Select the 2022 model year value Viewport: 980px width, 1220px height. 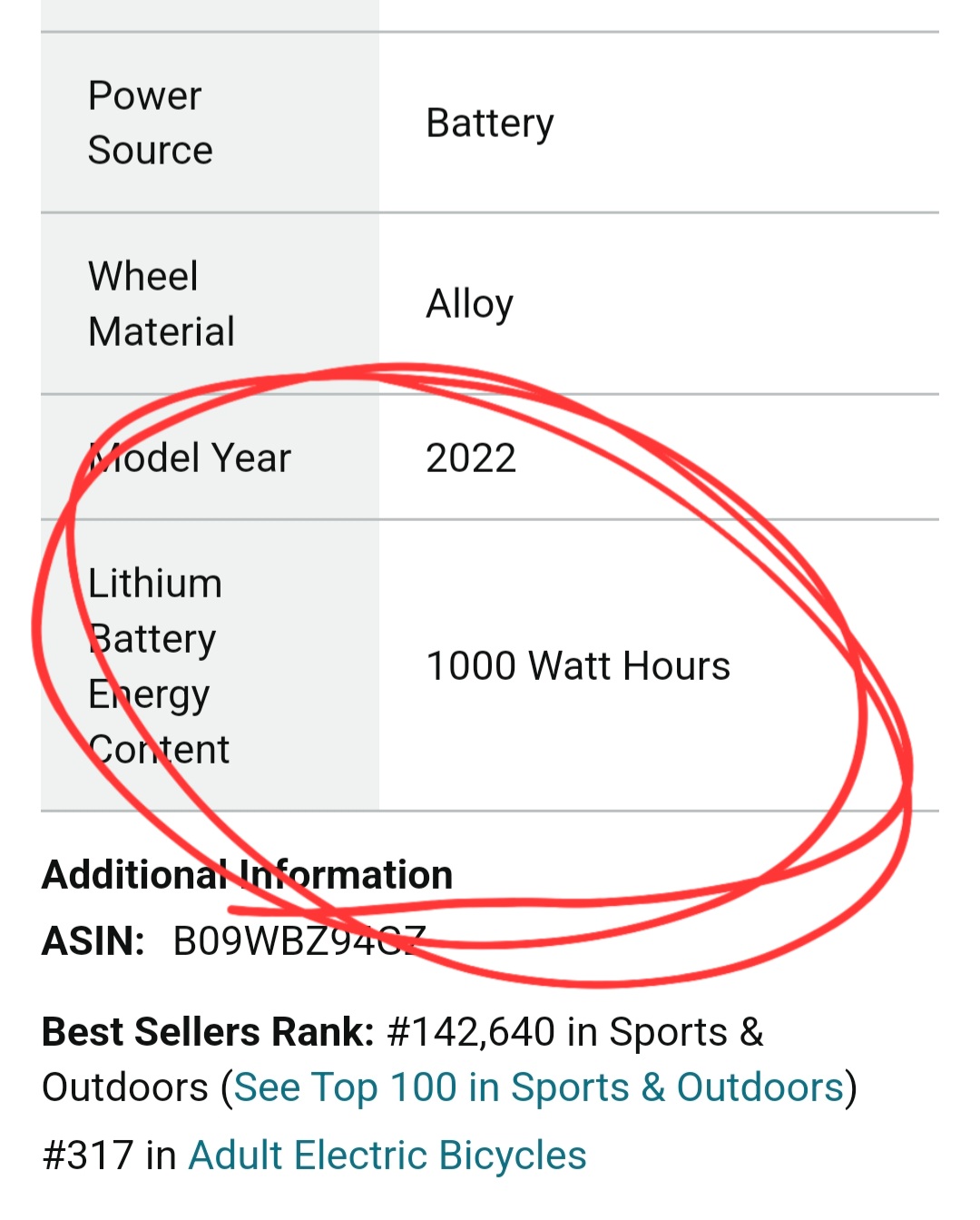pos(471,458)
